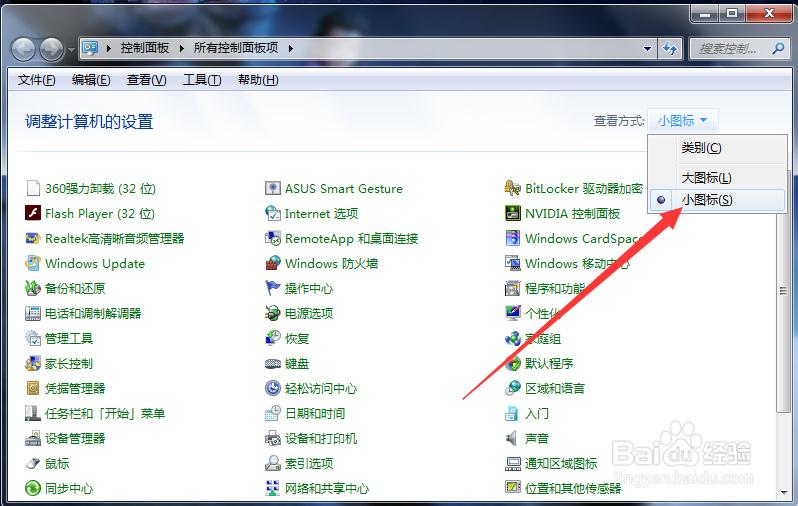Screen dimensions: 798x506
Task: Open the 设备和打印机 icon
Action: (273, 438)
